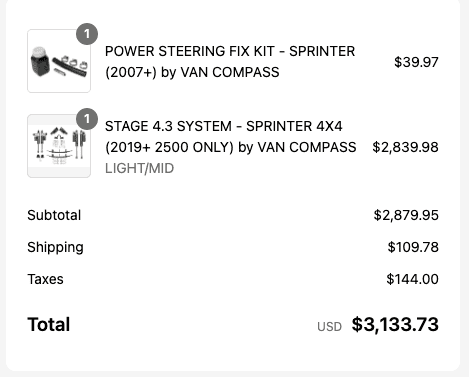Screen dimensions: 469x377
Task: Click the Subtotal label
Action: click(54, 215)
